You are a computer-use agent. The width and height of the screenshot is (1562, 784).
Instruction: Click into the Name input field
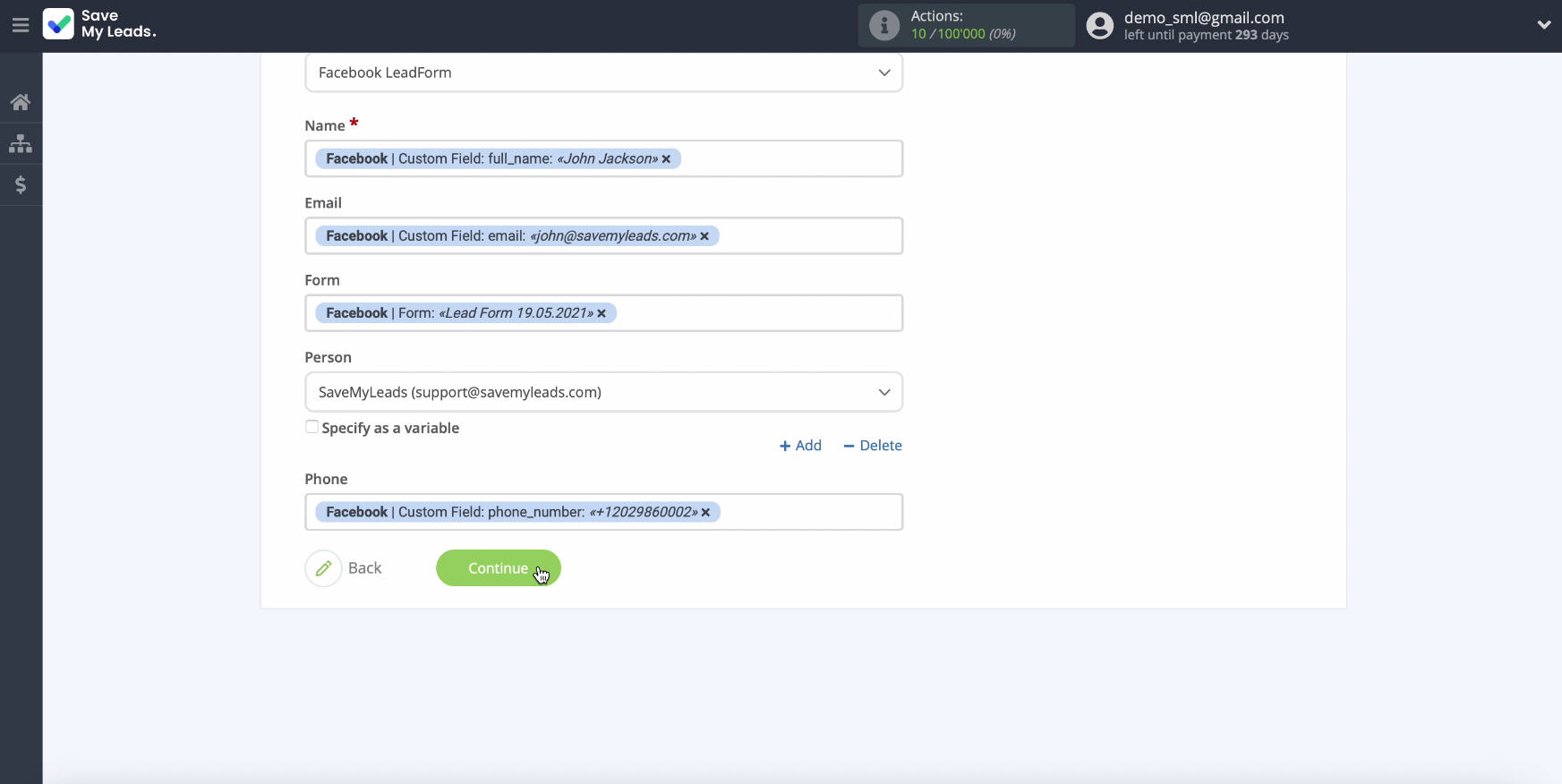(603, 158)
